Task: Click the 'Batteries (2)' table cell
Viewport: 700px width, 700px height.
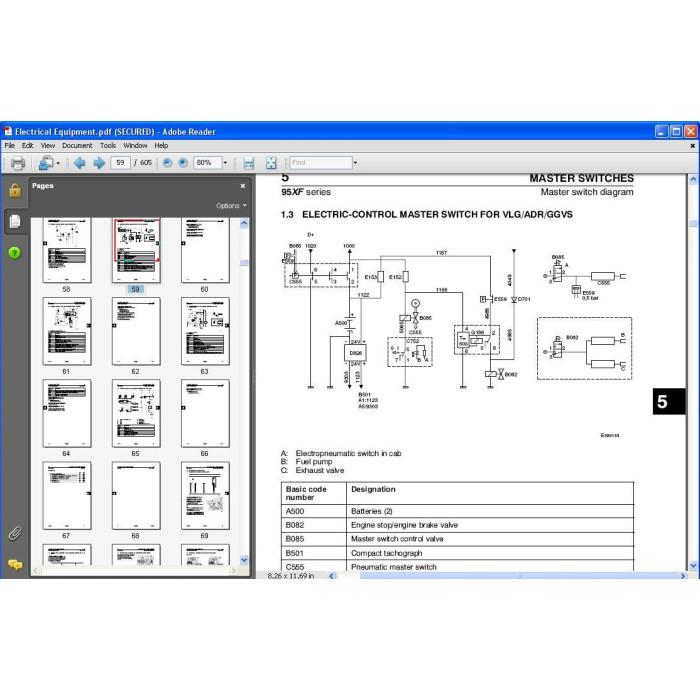Action: click(490, 511)
